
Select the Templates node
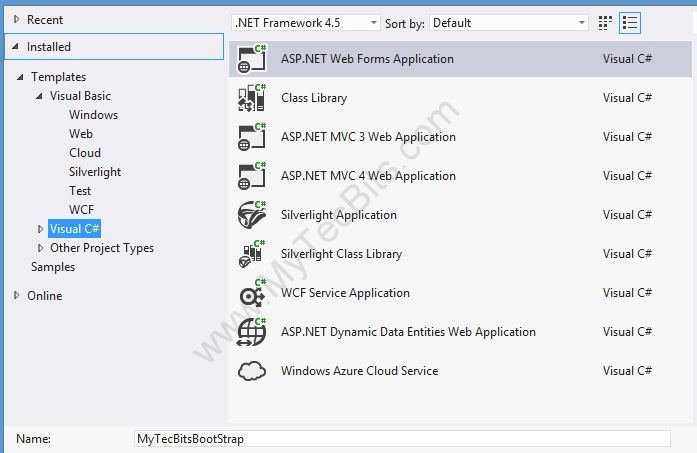click(x=58, y=77)
